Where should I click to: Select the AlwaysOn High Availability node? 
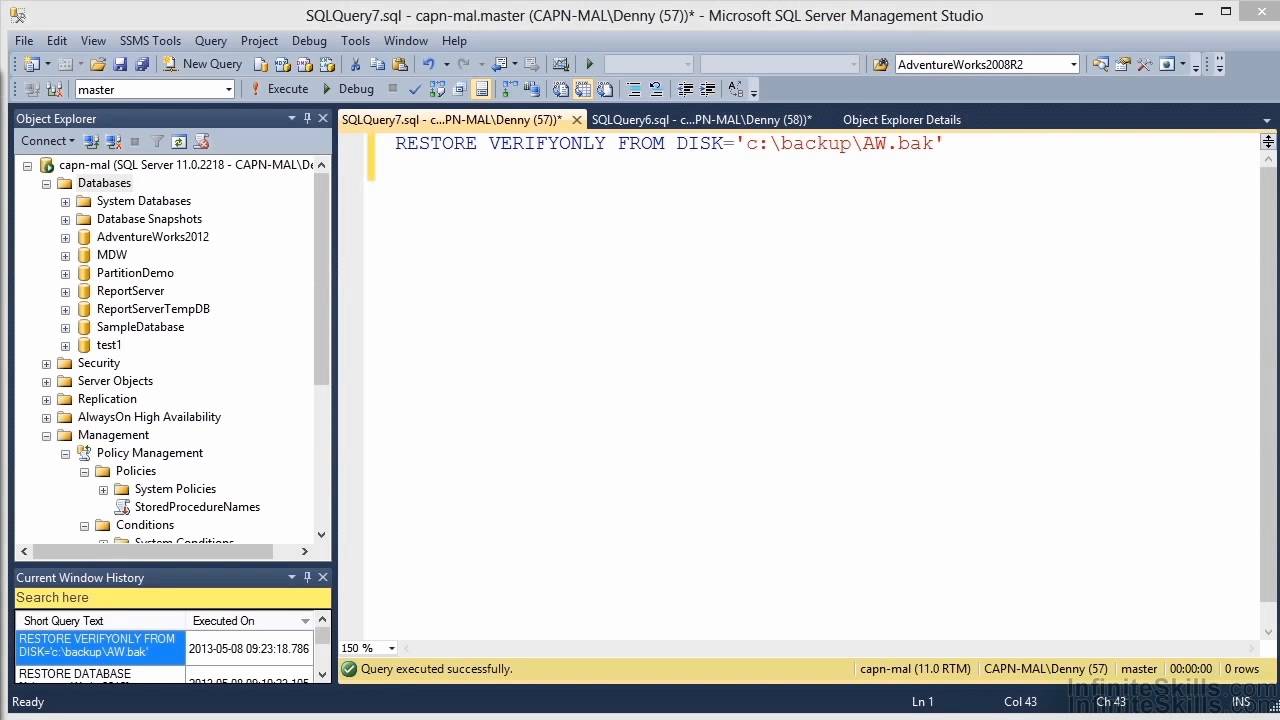[149, 417]
